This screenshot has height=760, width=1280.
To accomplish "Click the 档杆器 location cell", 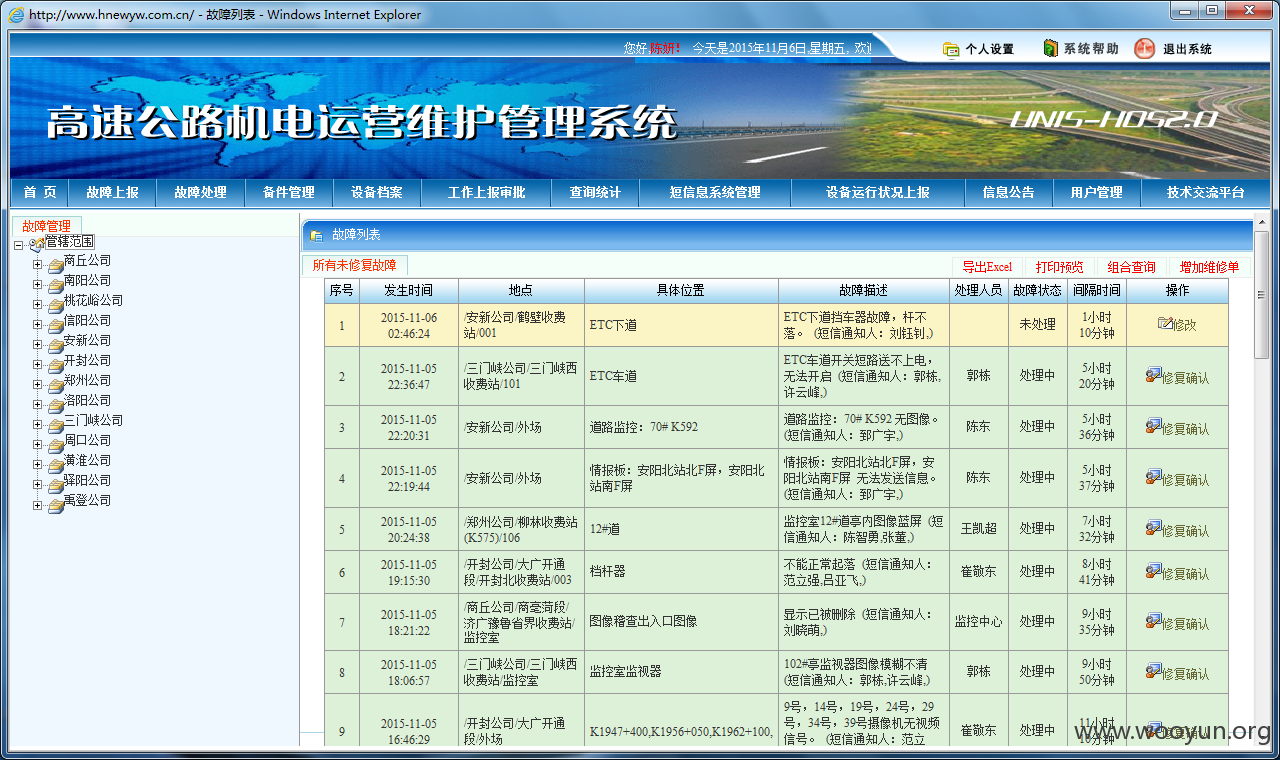I will (x=681, y=571).
